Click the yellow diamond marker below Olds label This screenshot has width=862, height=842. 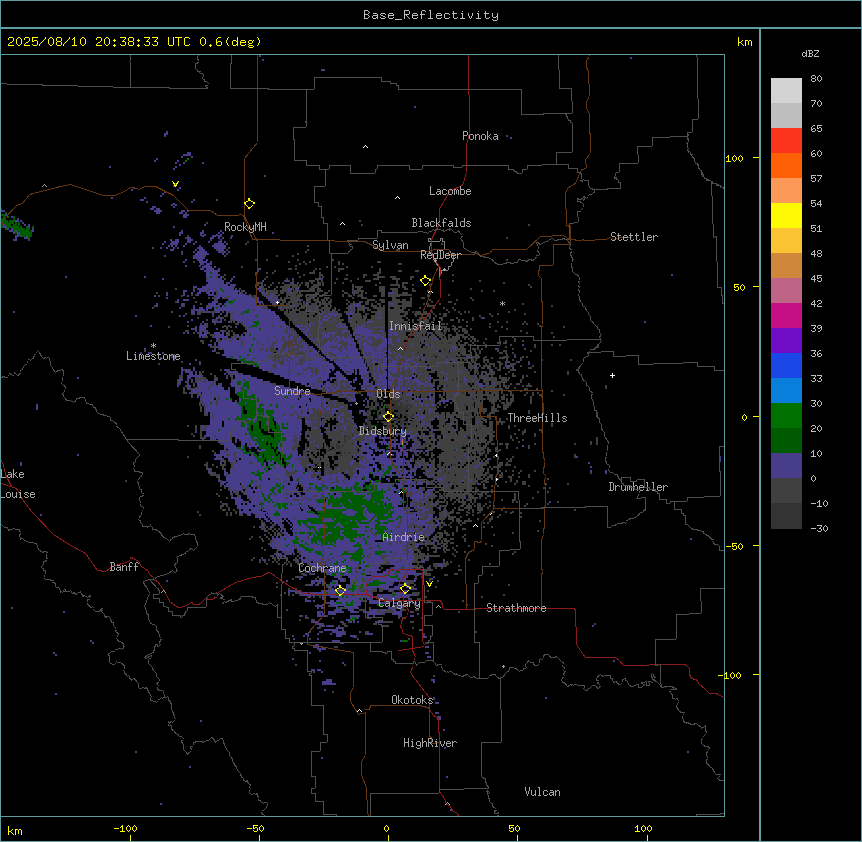pyautogui.click(x=388, y=417)
